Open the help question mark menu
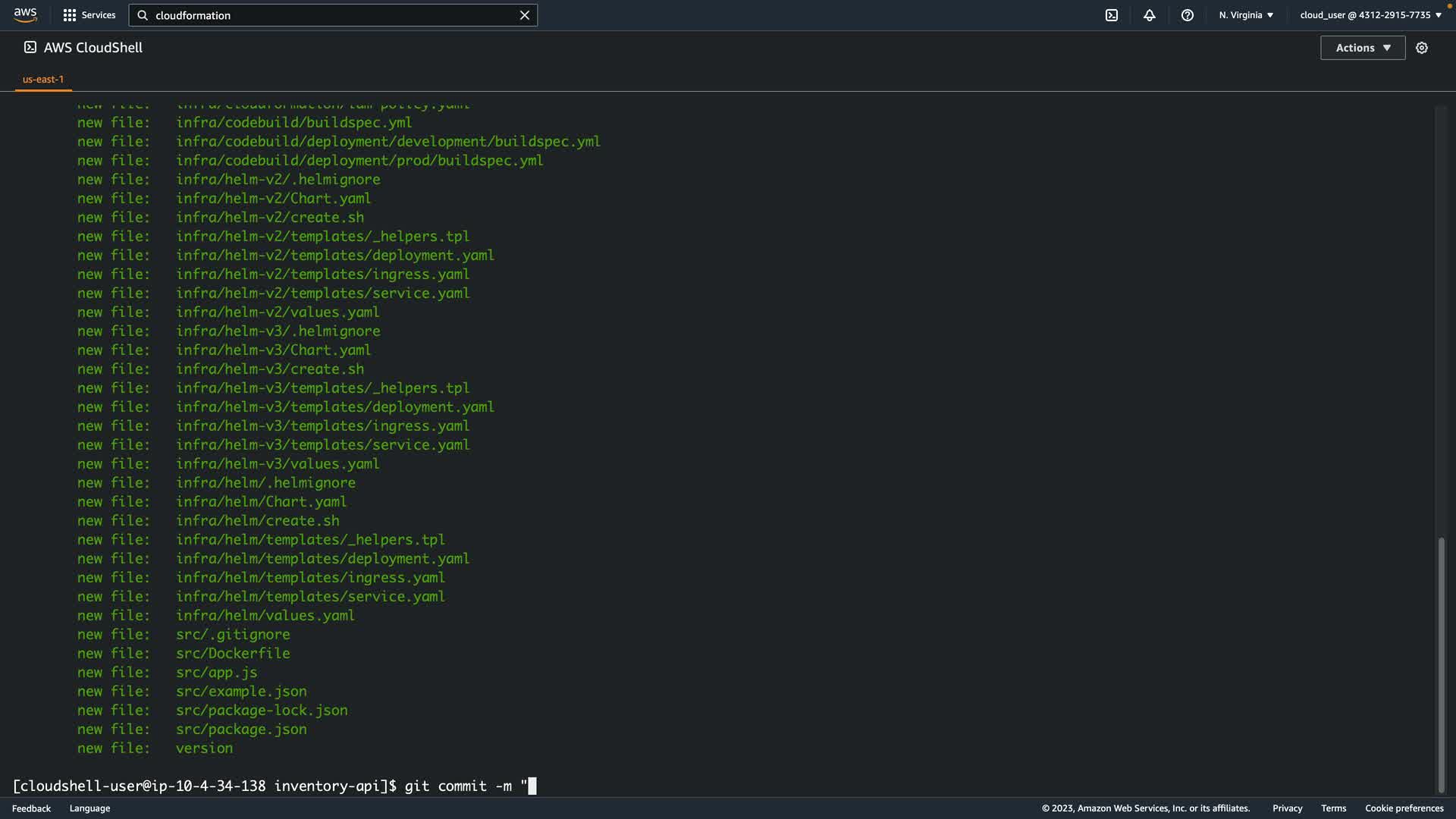This screenshot has height=819, width=1456. pos(1188,15)
